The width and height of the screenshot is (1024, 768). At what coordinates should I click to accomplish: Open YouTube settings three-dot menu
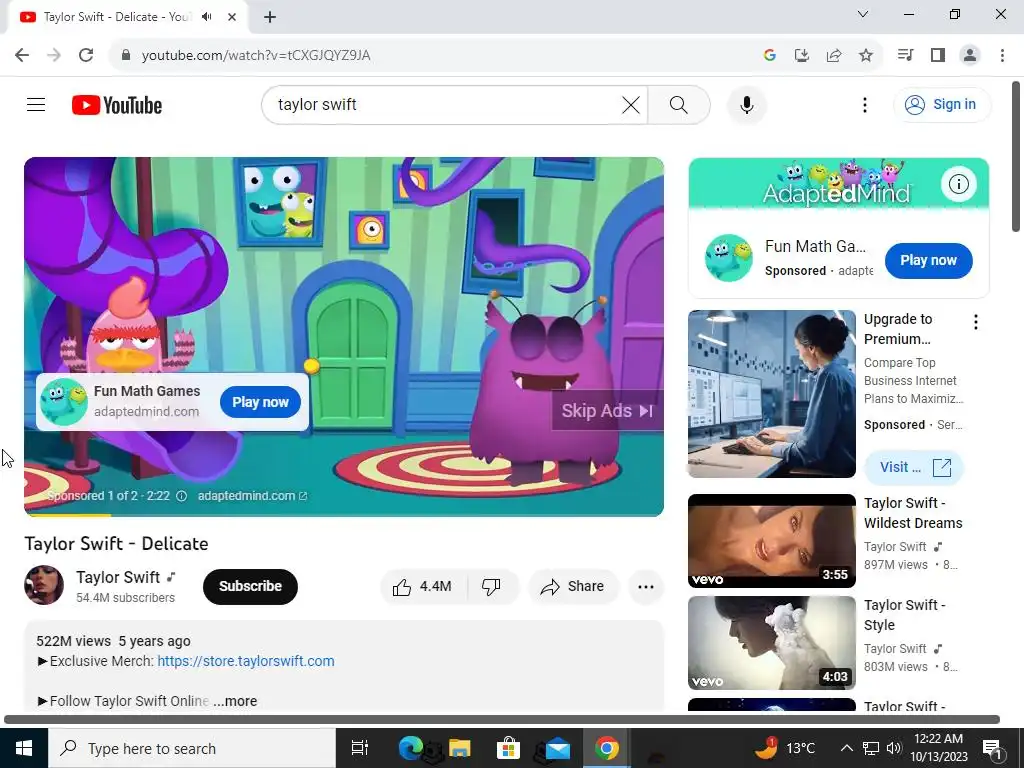pos(865,104)
